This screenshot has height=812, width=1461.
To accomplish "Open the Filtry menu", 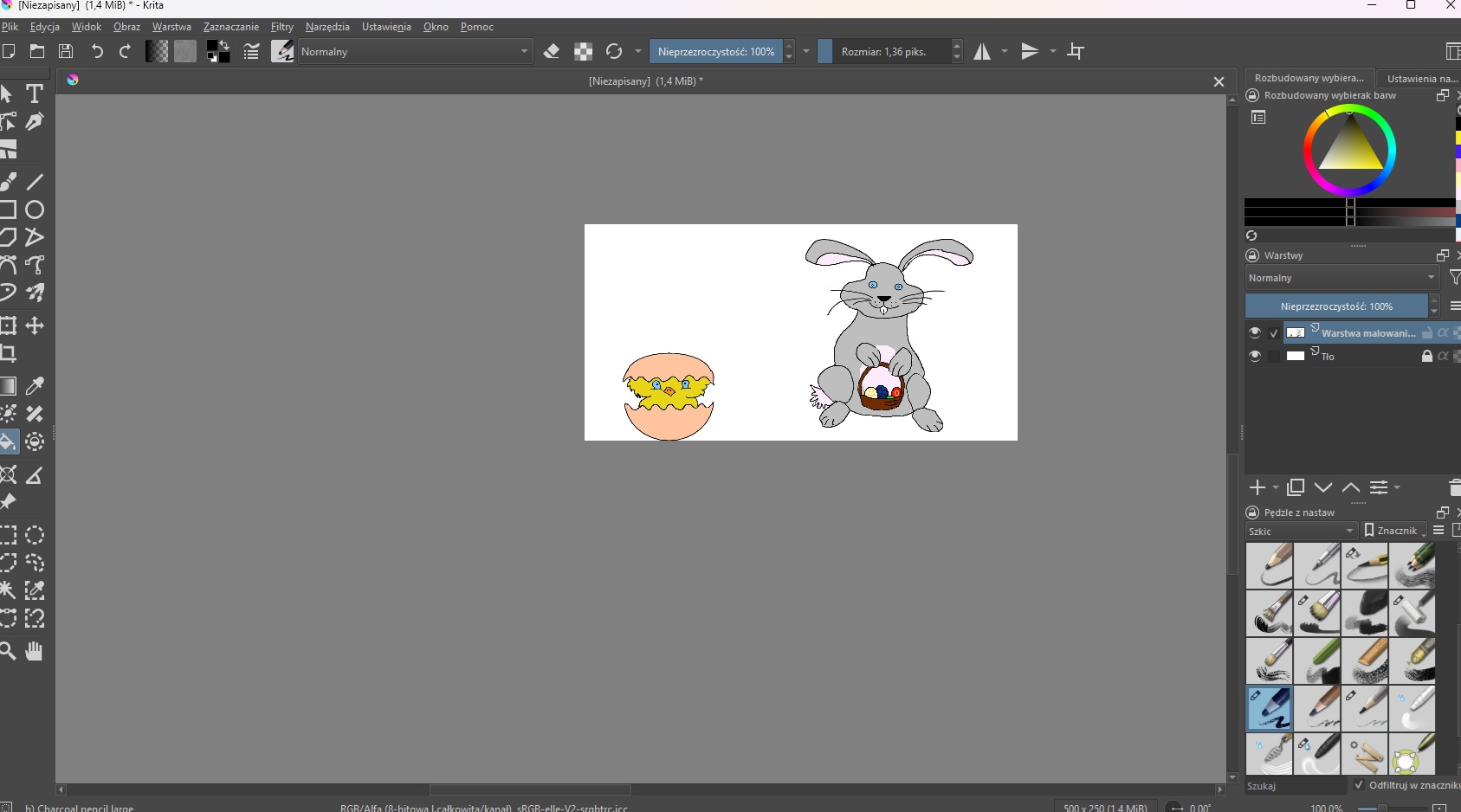I will pyautogui.click(x=281, y=27).
